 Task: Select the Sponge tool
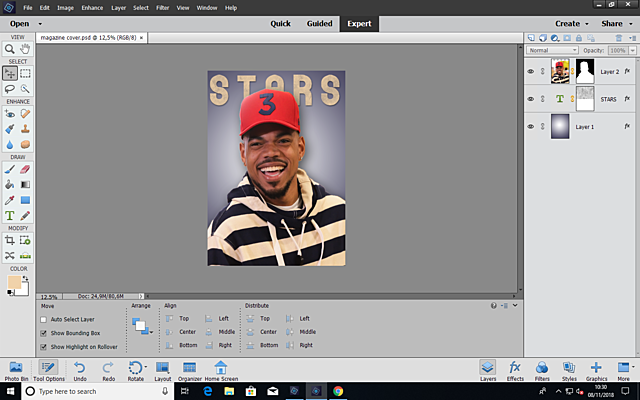(25, 144)
